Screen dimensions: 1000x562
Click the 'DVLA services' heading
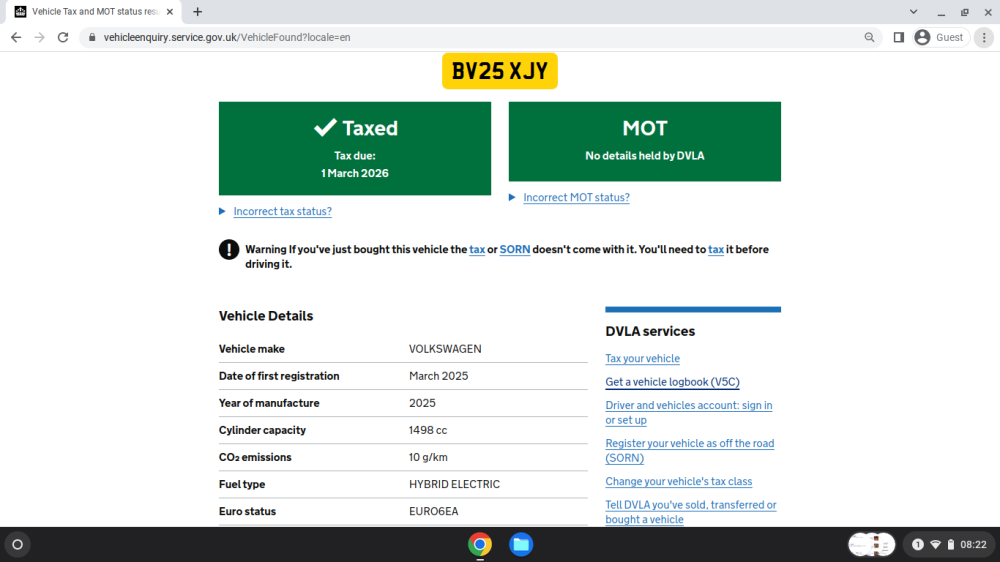pos(650,331)
